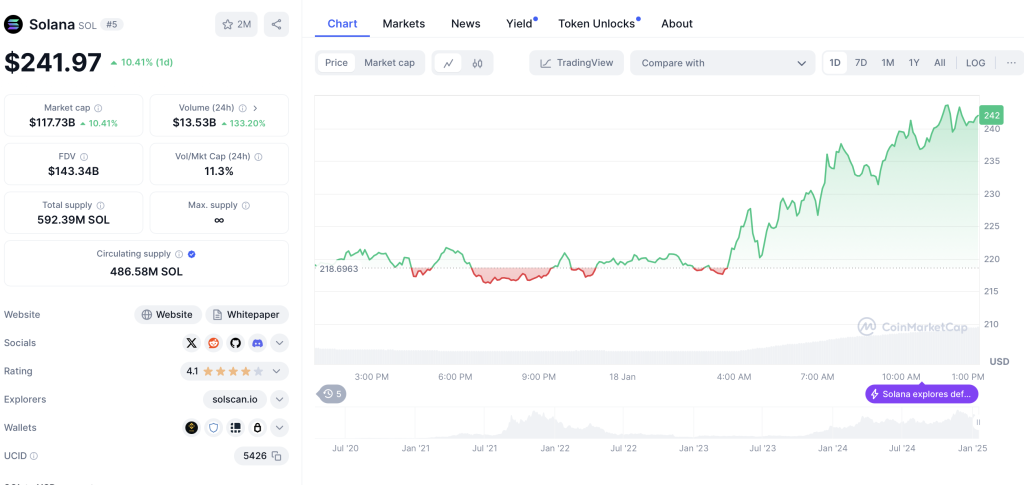Switch to the Chart tab

coord(342,23)
